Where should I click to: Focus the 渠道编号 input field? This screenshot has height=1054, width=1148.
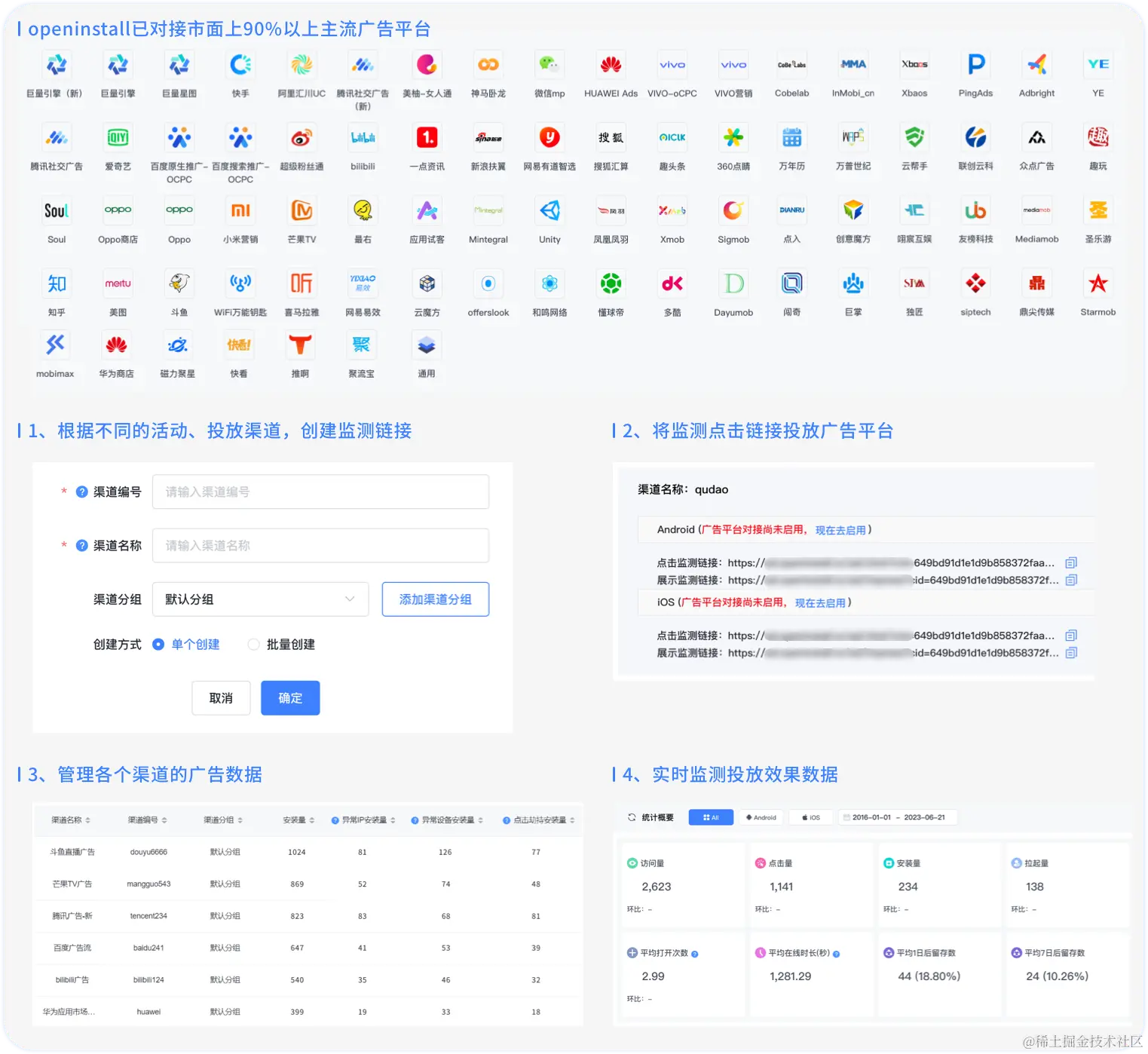point(320,492)
